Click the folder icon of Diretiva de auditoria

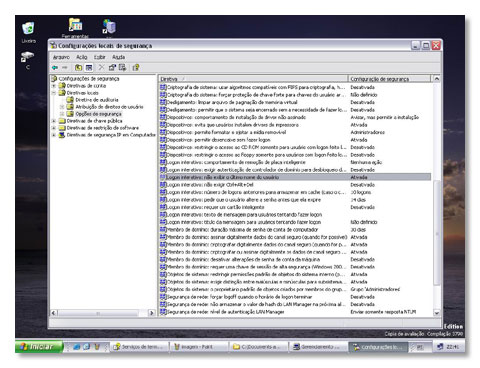pyautogui.click(x=70, y=100)
